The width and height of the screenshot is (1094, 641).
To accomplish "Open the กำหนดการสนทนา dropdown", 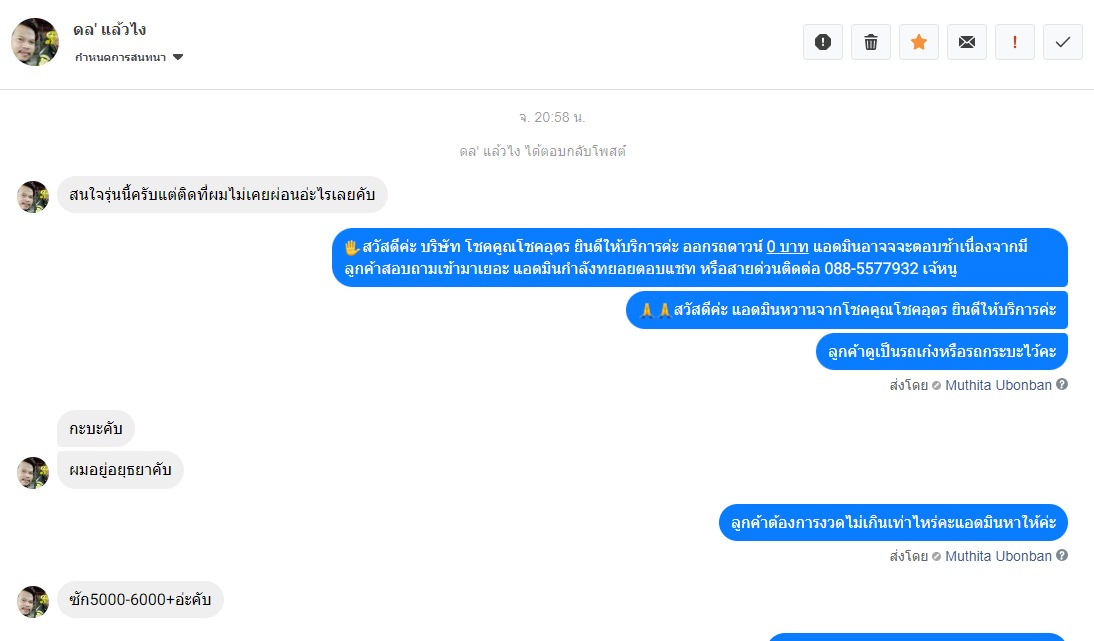I will point(129,57).
